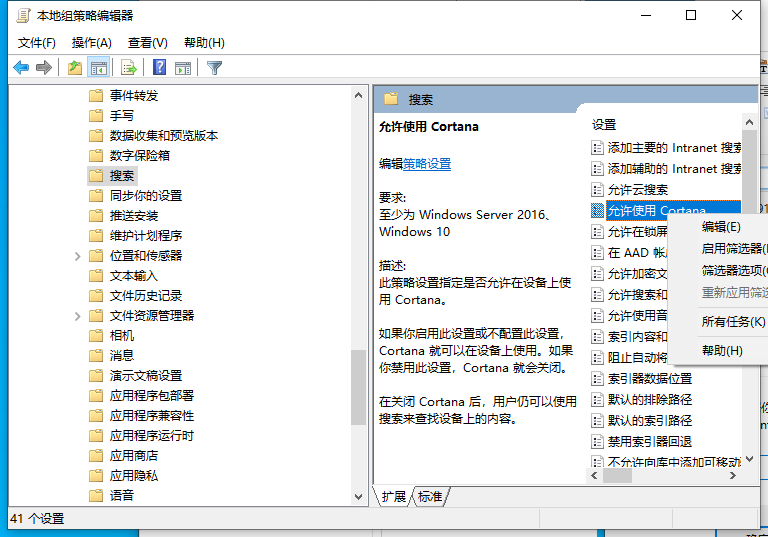Click the left tree pane vertical scrollbar
The image size is (768, 537).
tap(359, 300)
